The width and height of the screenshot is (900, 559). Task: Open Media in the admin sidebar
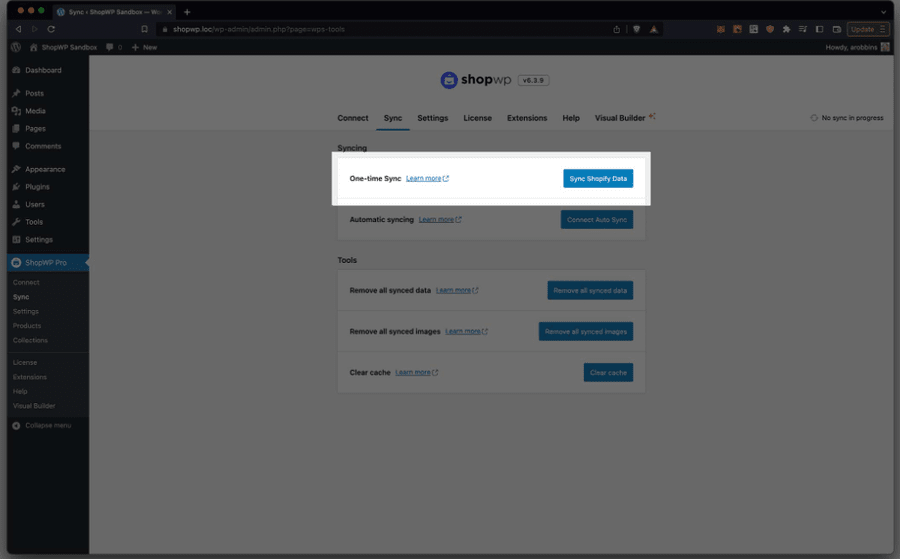coord(35,111)
